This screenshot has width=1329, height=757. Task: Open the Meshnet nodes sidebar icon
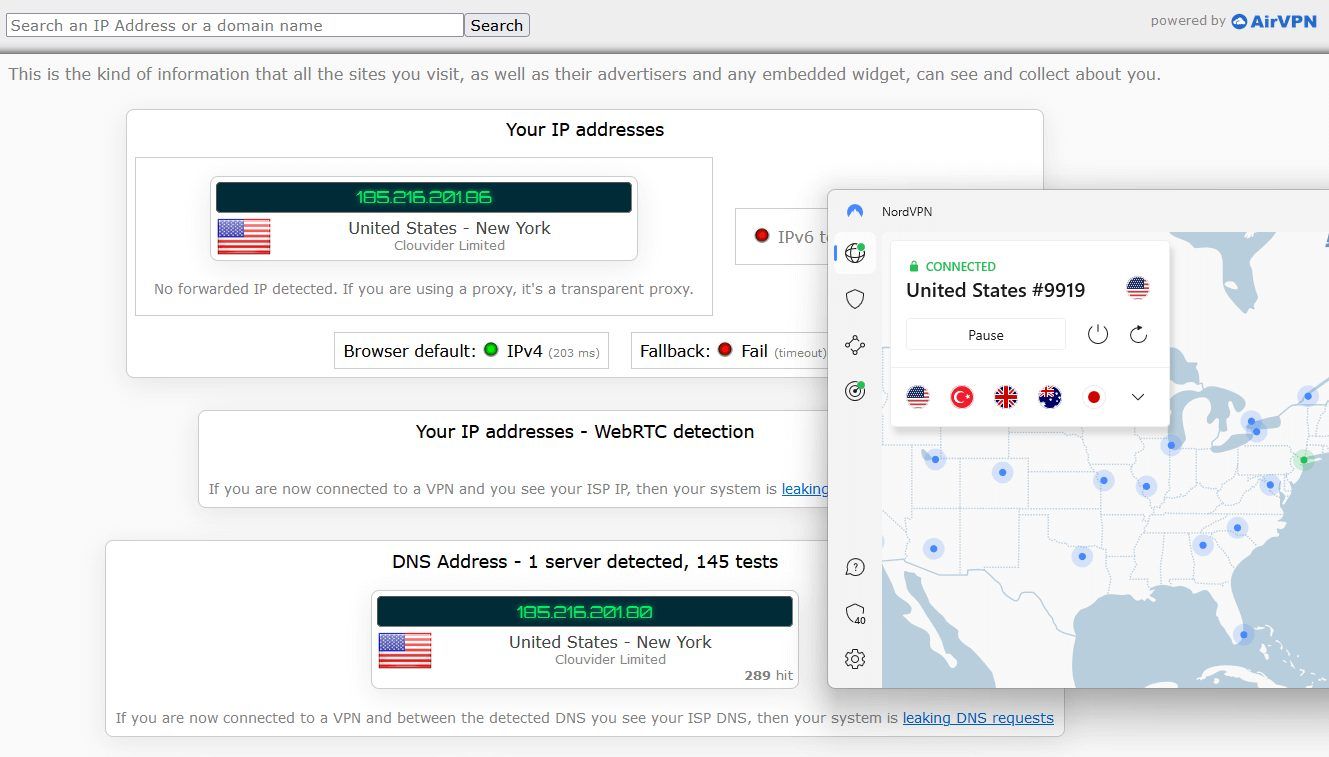(854, 345)
